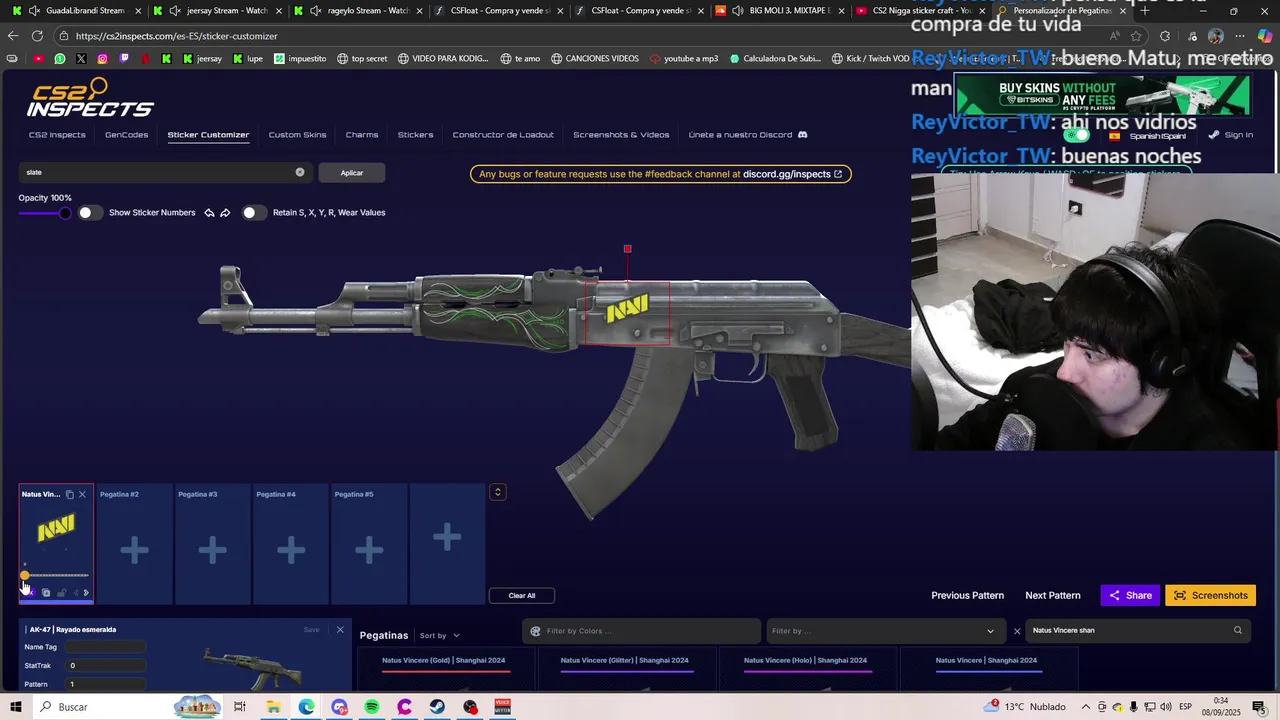The width and height of the screenshot is (1280, 720).
Task: Click the Windows Start button
Action: 16,707
